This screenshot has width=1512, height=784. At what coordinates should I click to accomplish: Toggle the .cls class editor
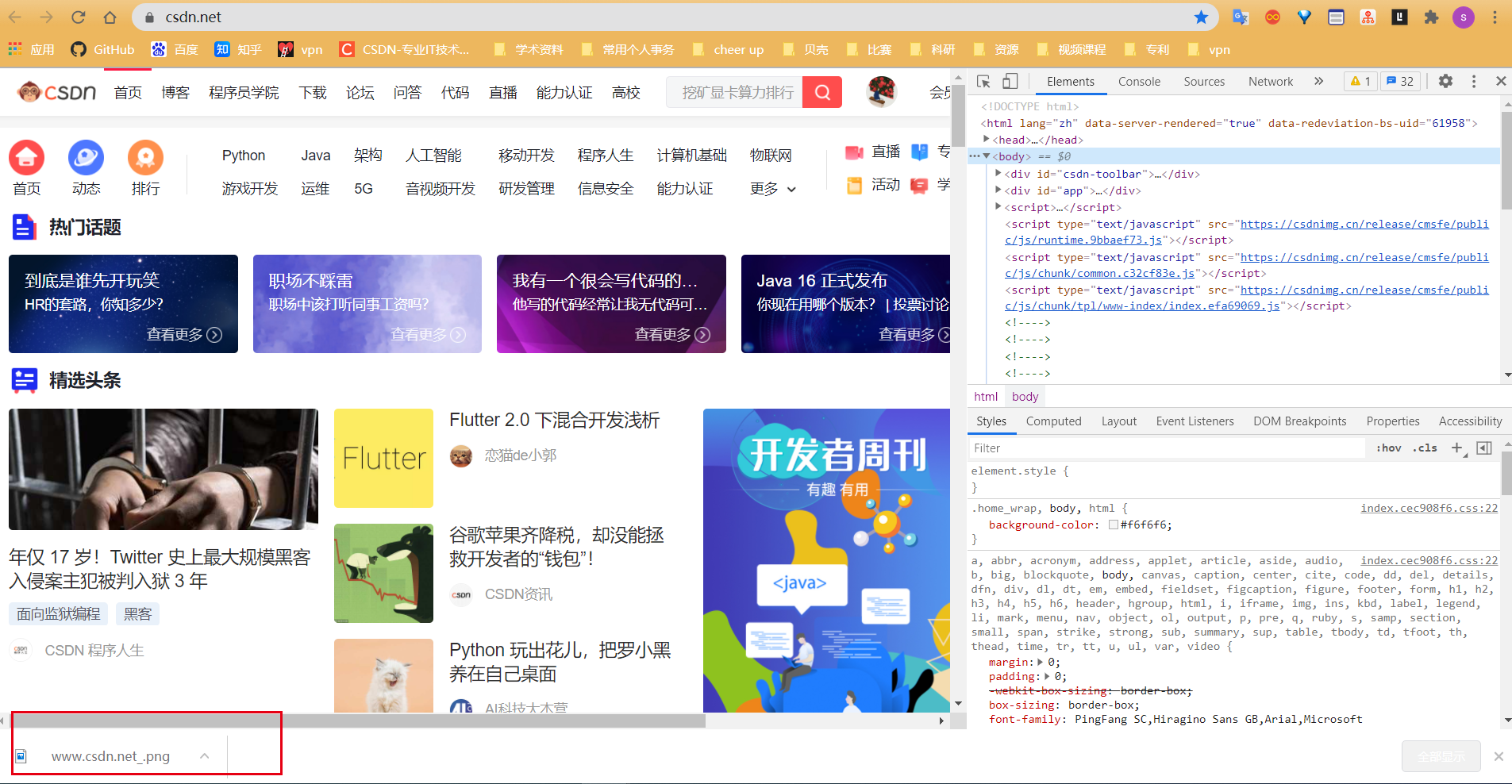(1425, 448)
